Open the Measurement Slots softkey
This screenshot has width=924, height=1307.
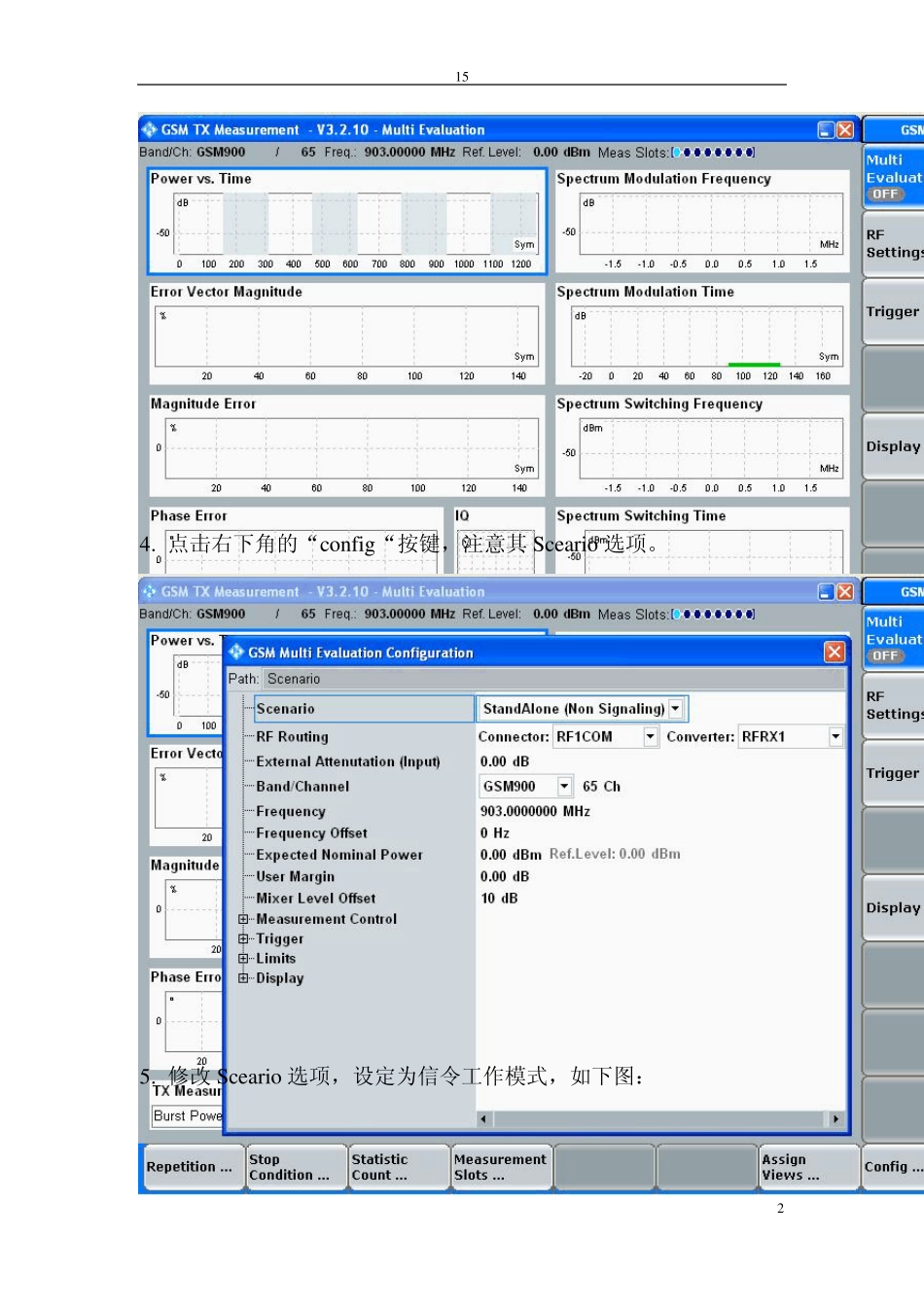(x=500, y=1167)
